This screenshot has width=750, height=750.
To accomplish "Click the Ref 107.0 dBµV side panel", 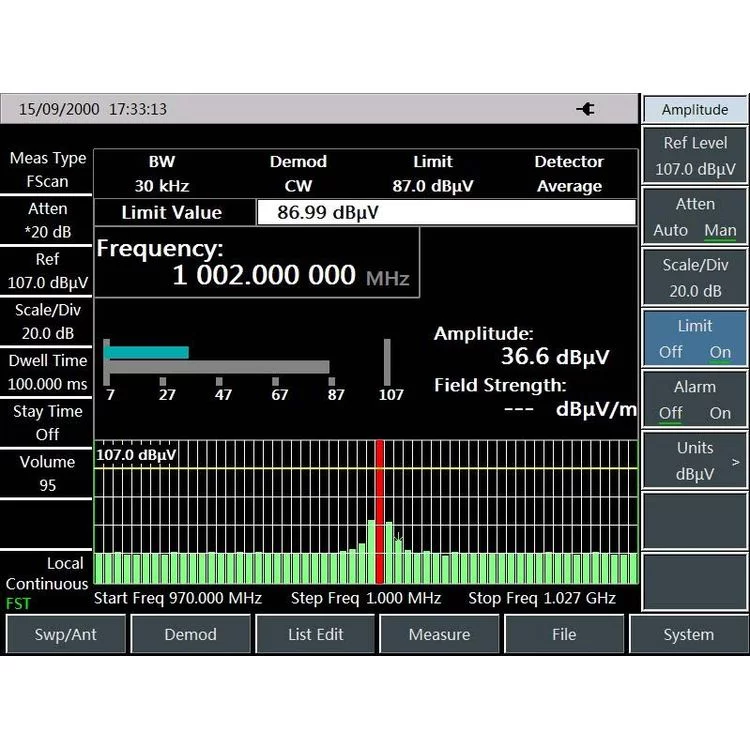I will (47, 271).
